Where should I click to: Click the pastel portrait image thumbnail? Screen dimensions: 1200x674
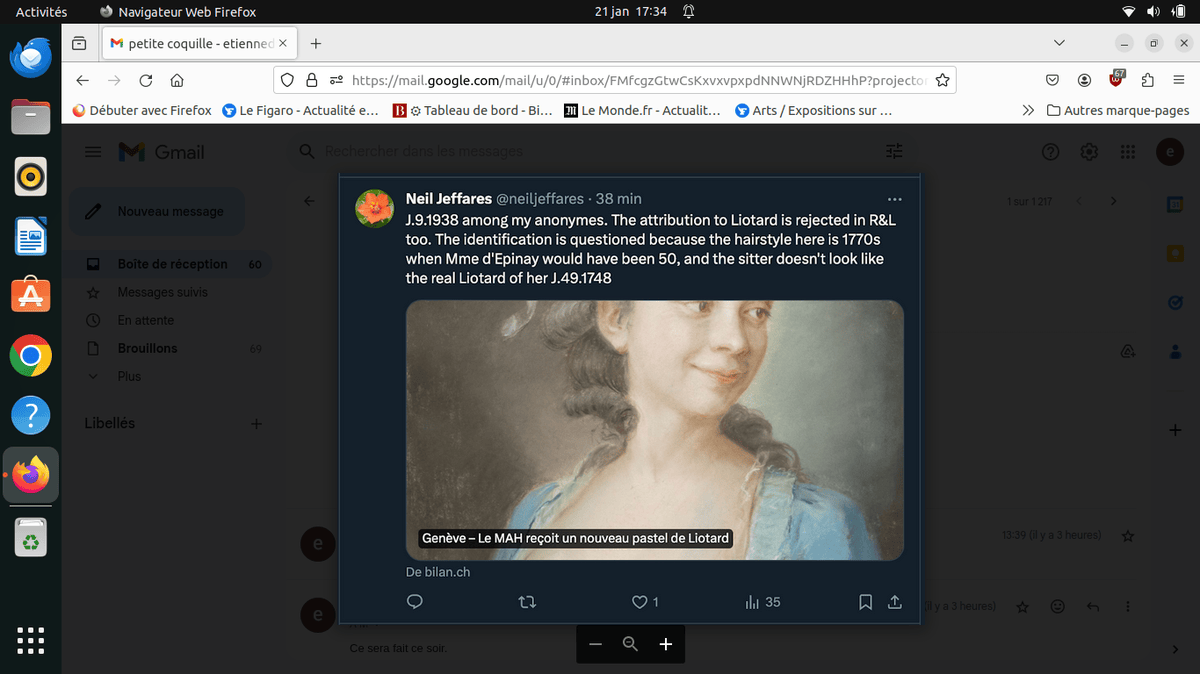(654, 430)
